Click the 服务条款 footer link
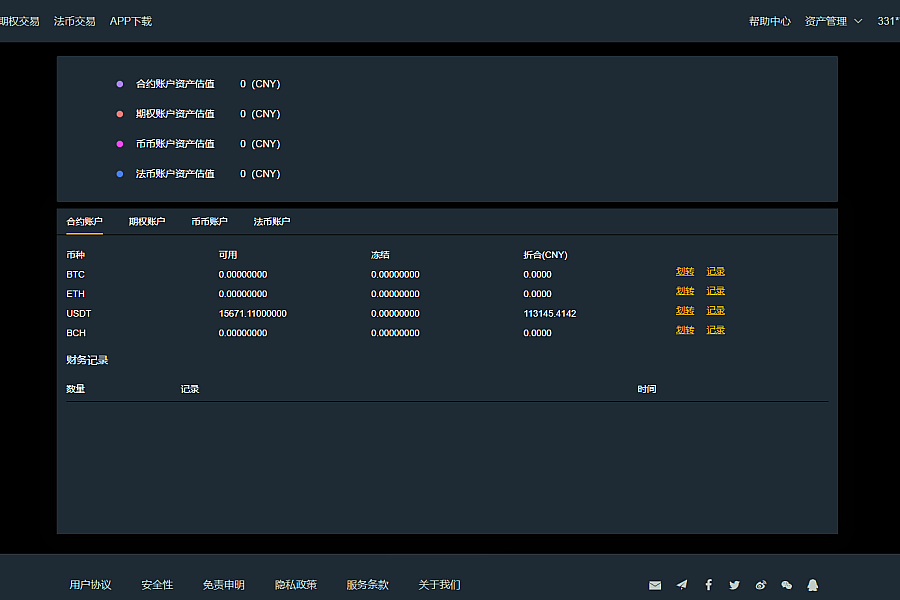900x600 pixels. 368,585
